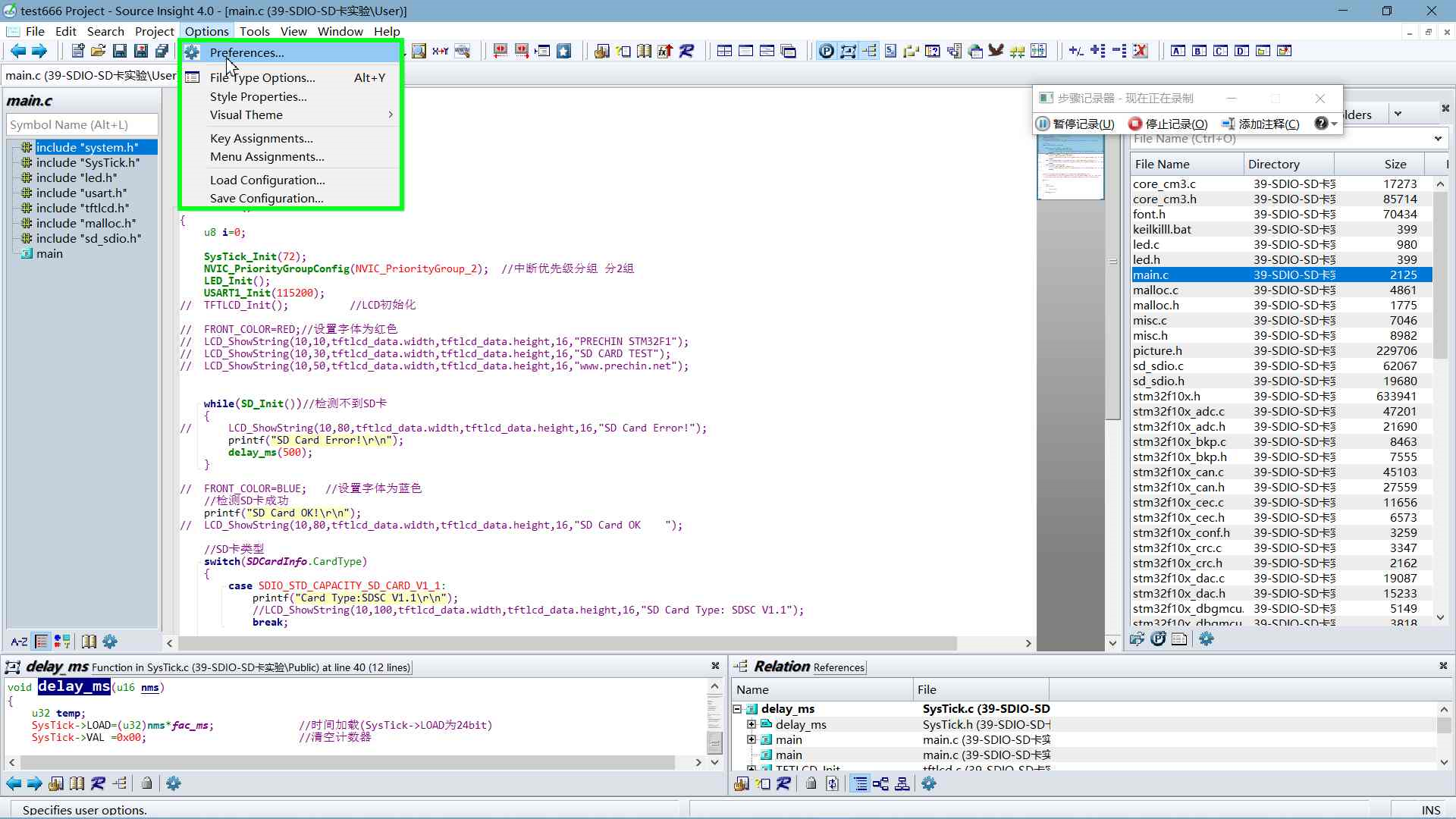Select include "tftlcd.h" symbol entry

pos(83,208)
